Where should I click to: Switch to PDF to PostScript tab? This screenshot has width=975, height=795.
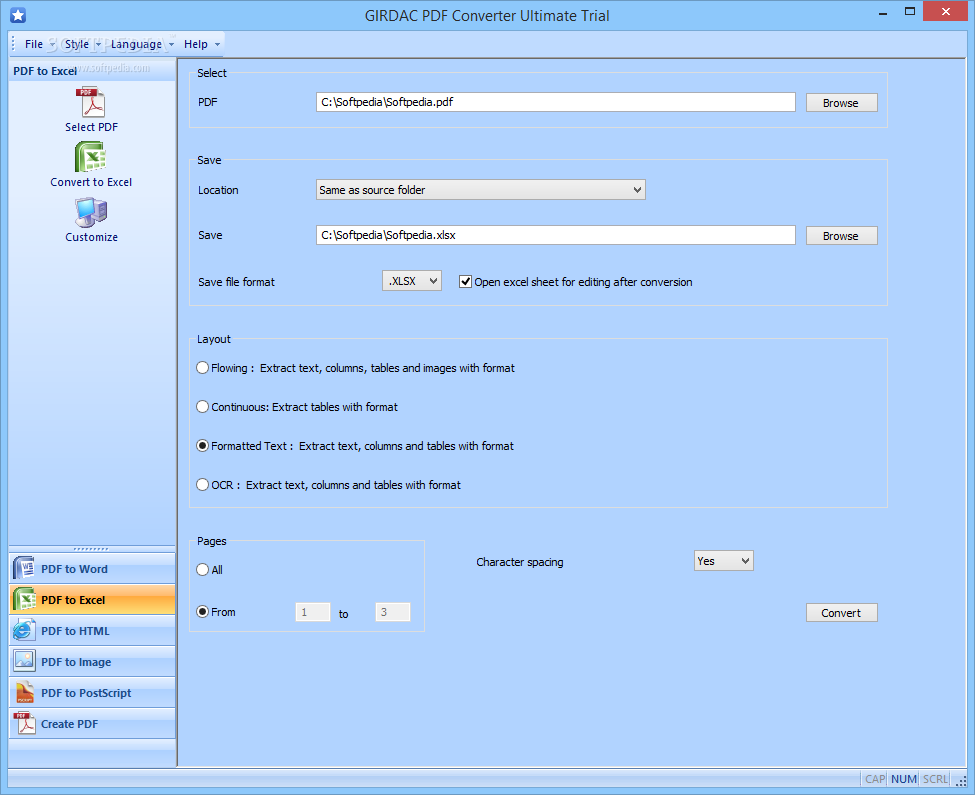[x=92, y=692]
